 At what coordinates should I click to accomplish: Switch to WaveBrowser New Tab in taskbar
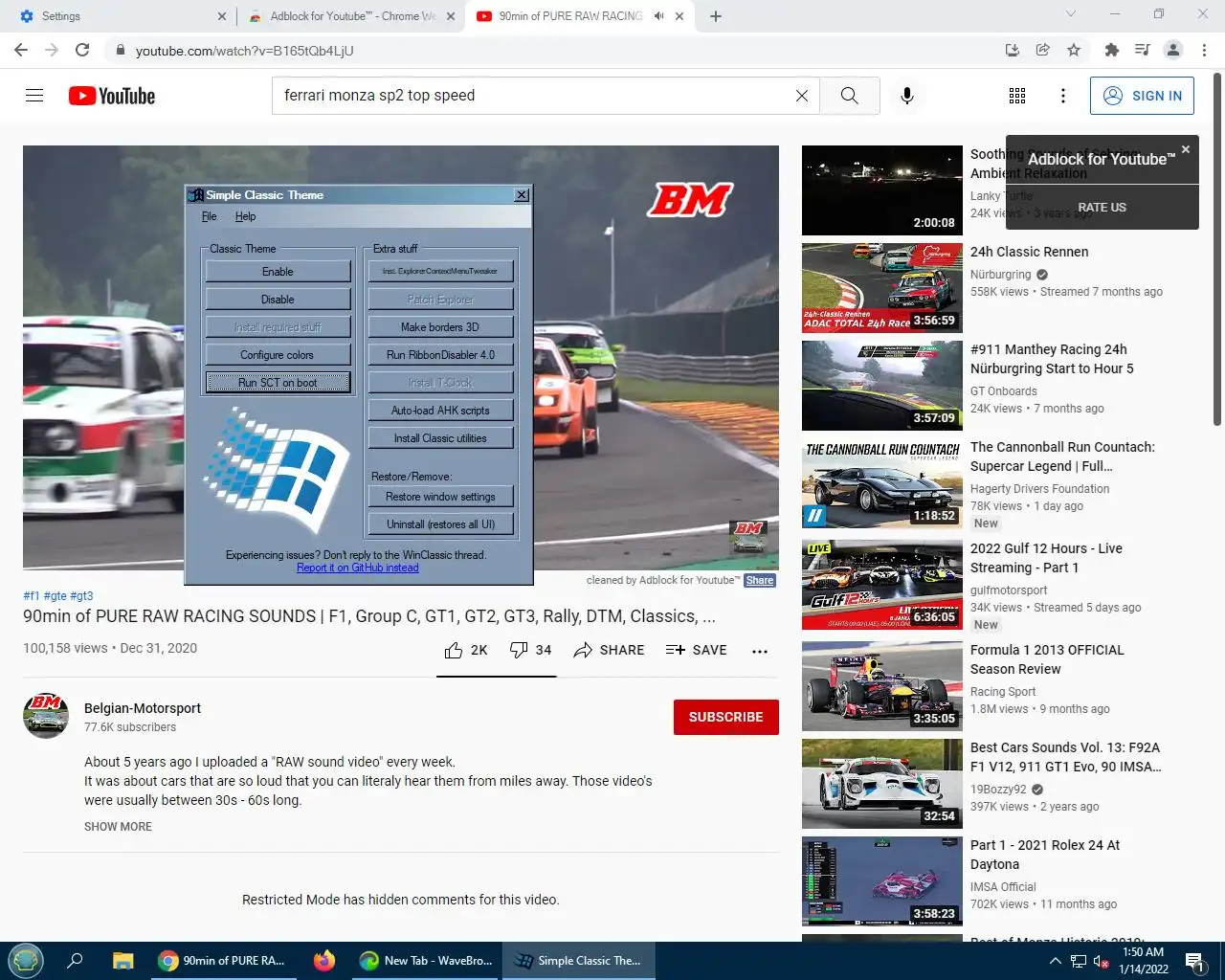point(426,961)
